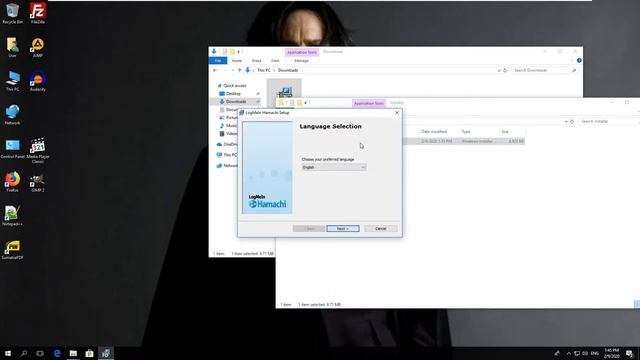This screenshot has width=640, height=360.
Task: Launch FileZilla from the desktop
Action: pyautogui.click(x=38, y=13)
